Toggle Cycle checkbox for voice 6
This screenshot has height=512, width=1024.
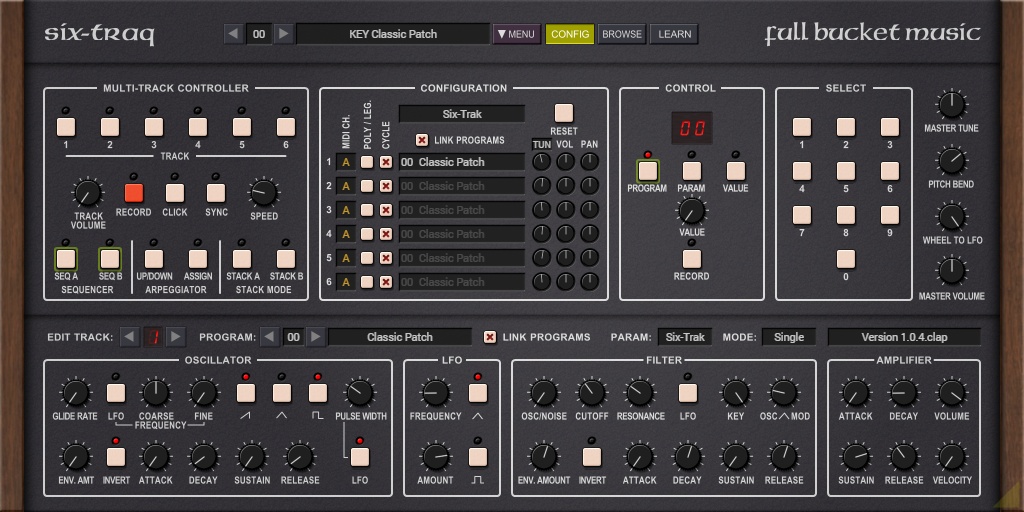coord(386,281)
